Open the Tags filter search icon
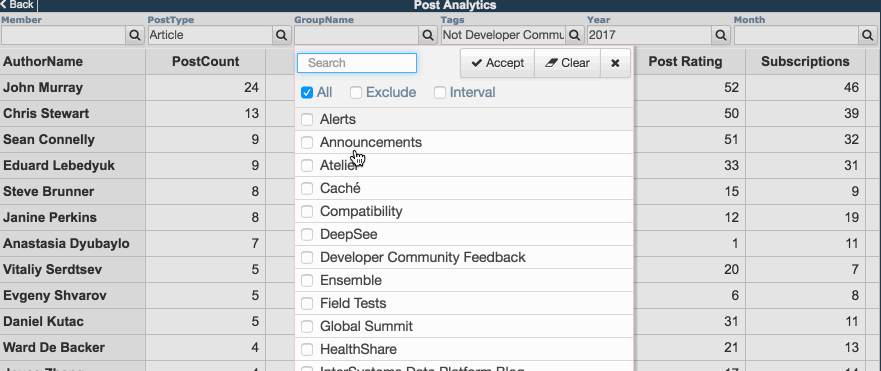This screenshot has height=371, width=881. 574,35
